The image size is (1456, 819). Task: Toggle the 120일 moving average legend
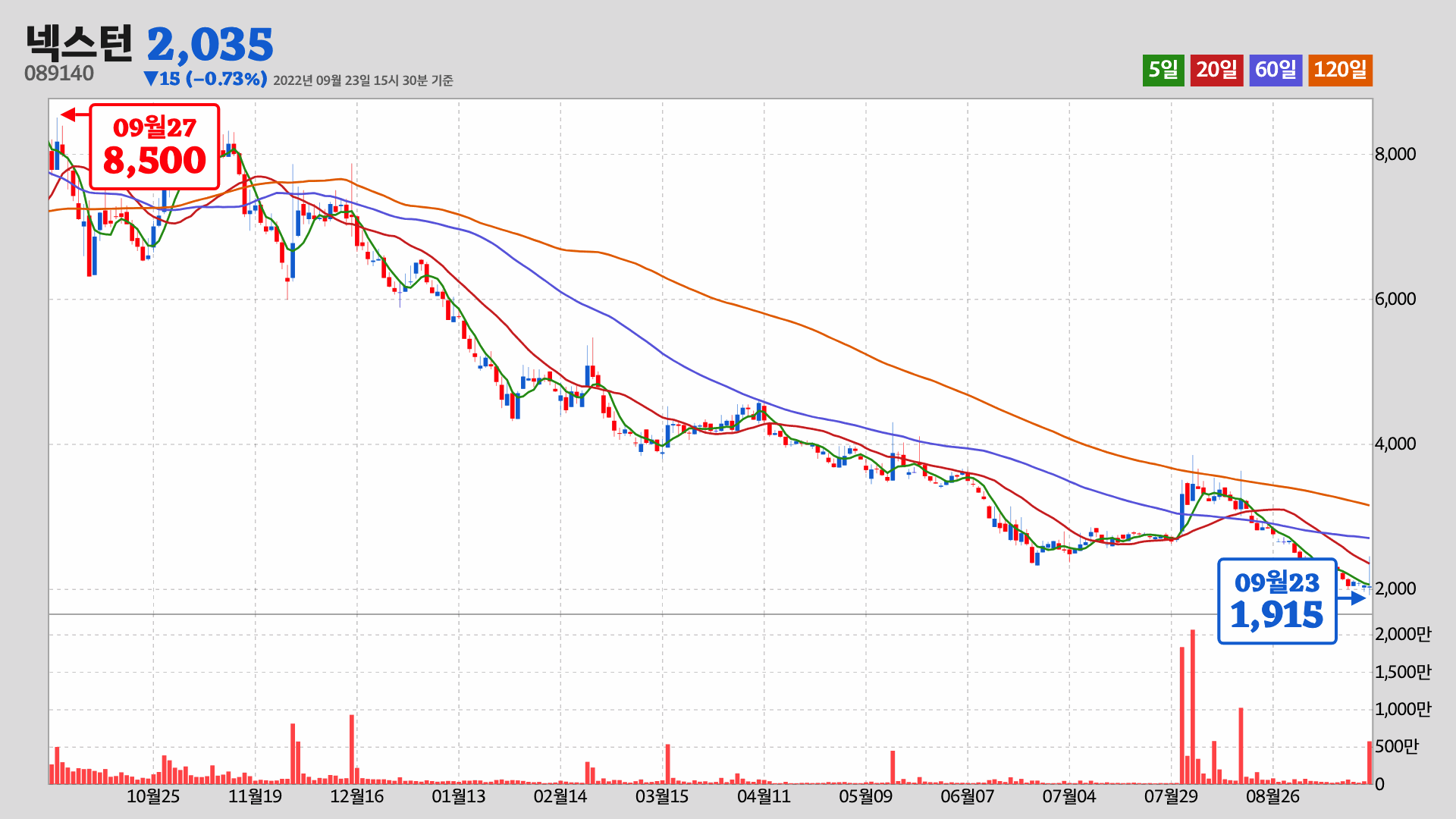(1340, 71)
